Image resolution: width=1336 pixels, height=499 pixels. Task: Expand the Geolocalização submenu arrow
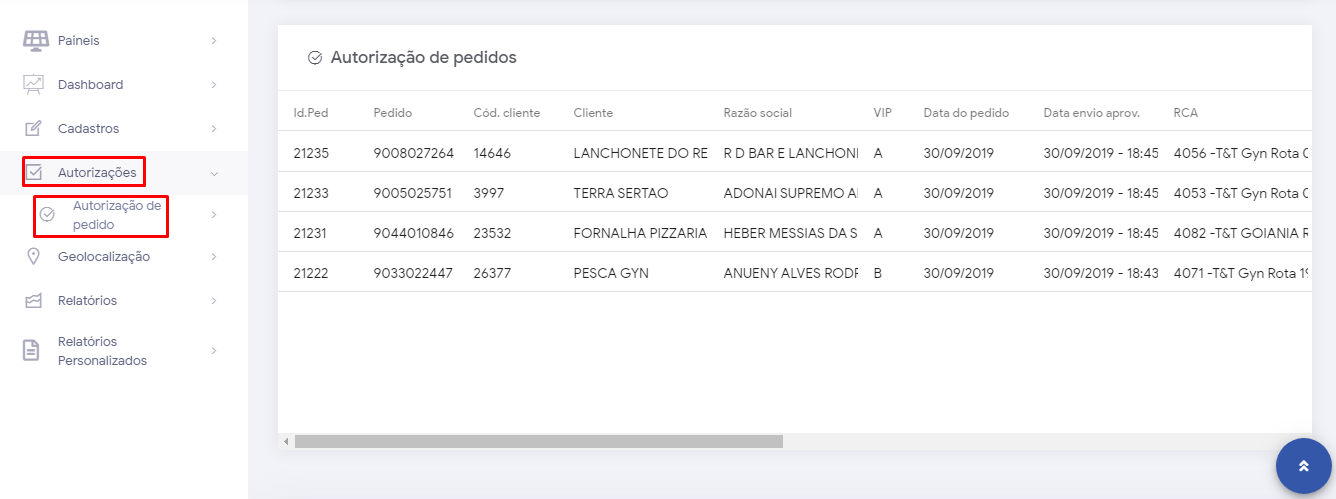tap(214, 257)
